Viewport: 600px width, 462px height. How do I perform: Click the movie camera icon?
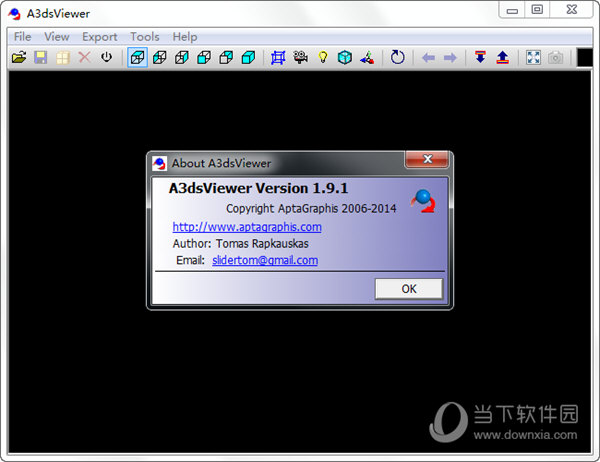(300, 57)
